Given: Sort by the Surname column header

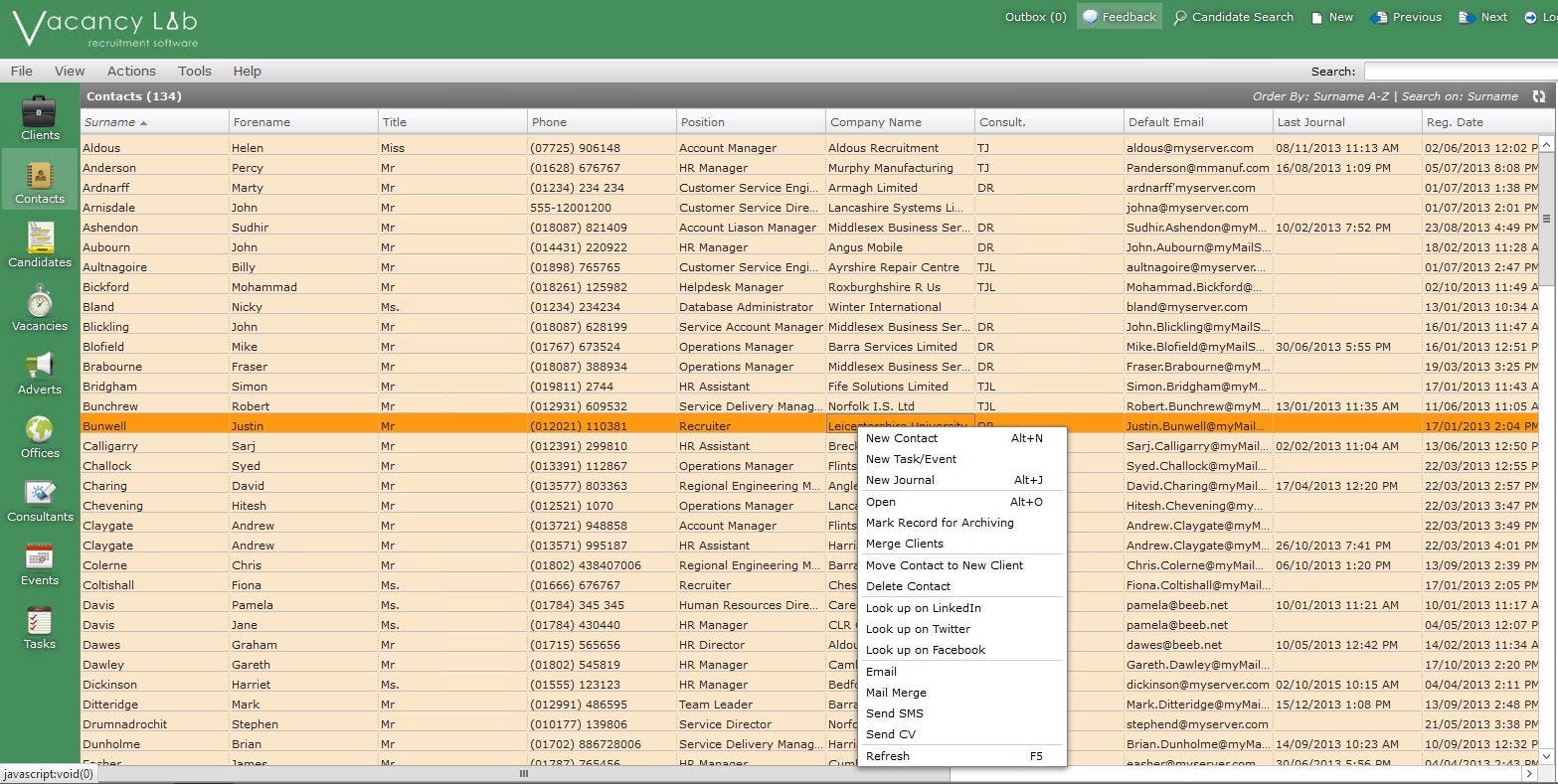Looking at the screenshot, I should (x=112, y=121).
